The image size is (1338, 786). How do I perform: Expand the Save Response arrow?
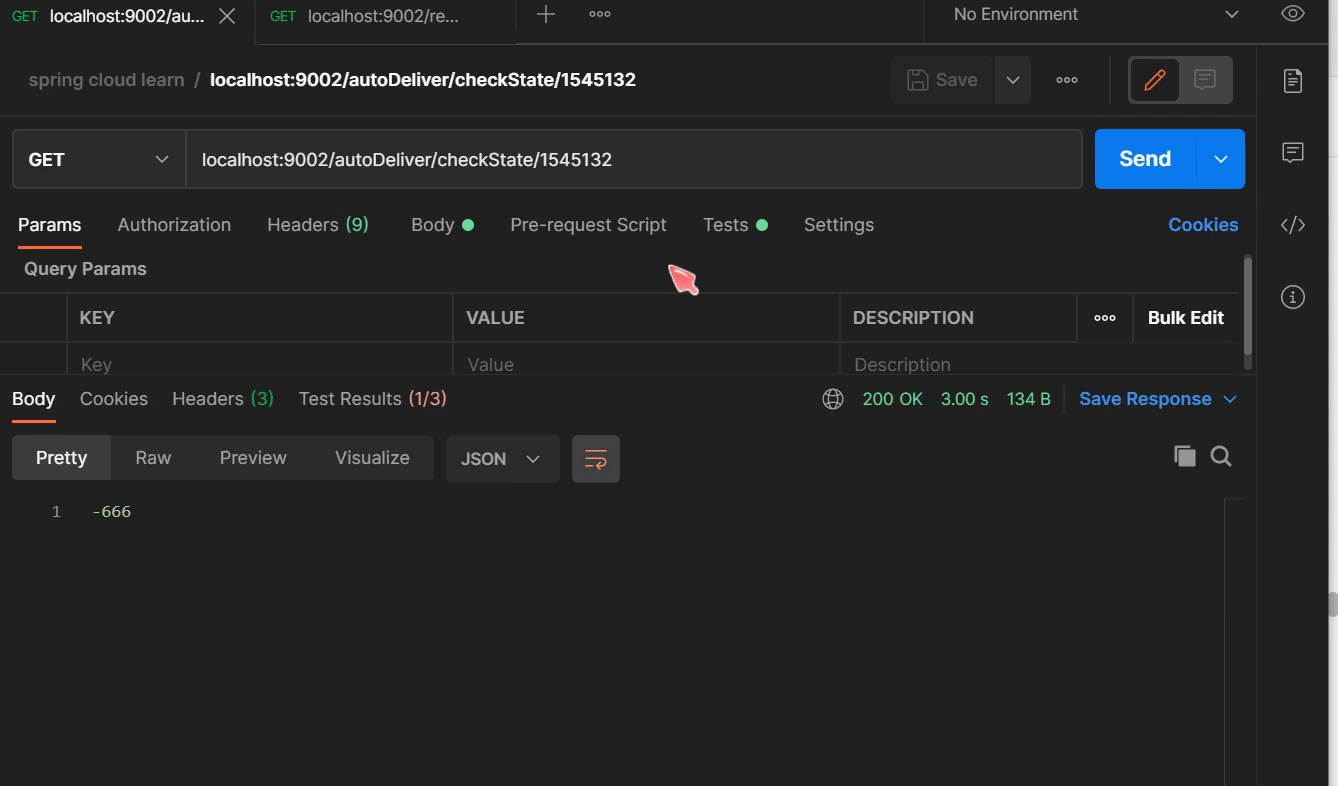[1230, 399]
